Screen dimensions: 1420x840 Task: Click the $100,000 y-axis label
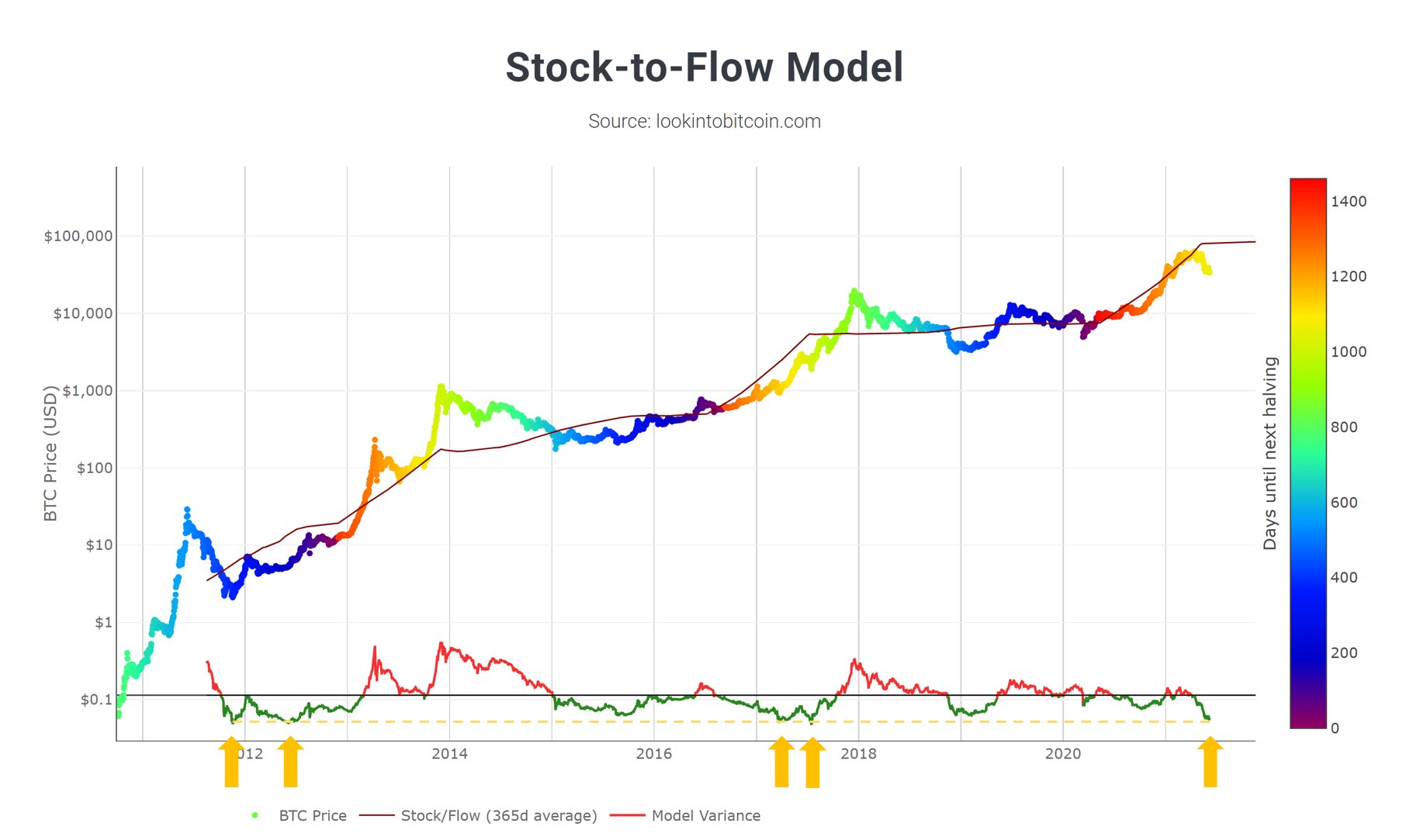click(78, 236)
